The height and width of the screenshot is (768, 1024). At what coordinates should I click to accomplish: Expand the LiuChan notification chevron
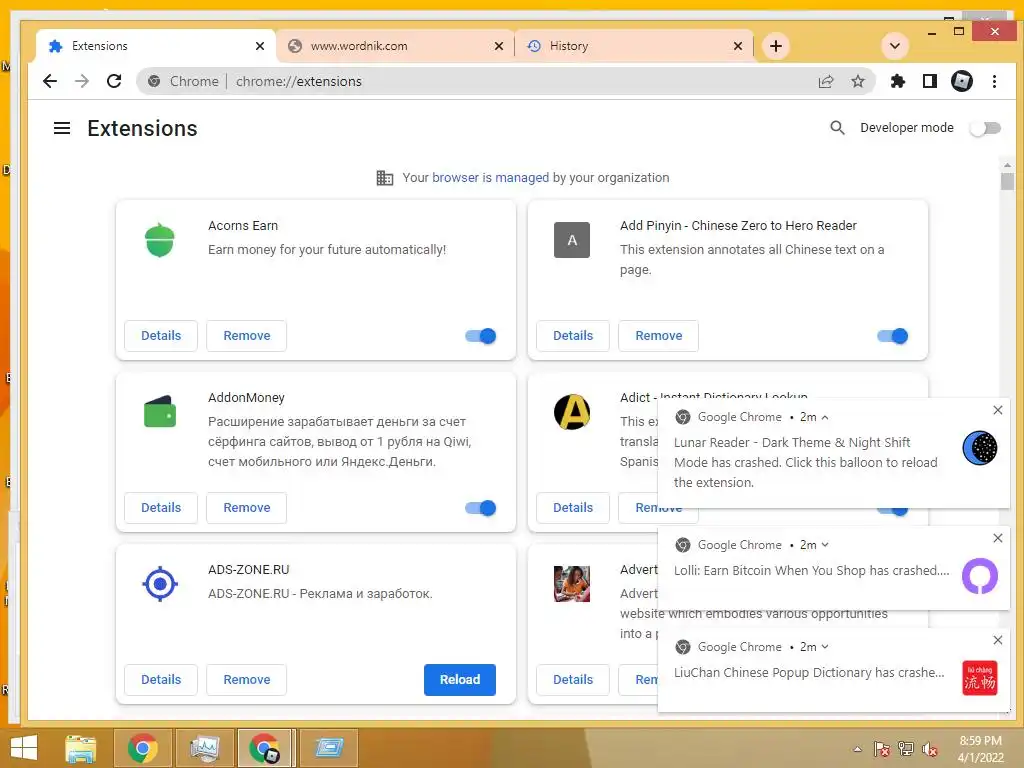point(825,647)
